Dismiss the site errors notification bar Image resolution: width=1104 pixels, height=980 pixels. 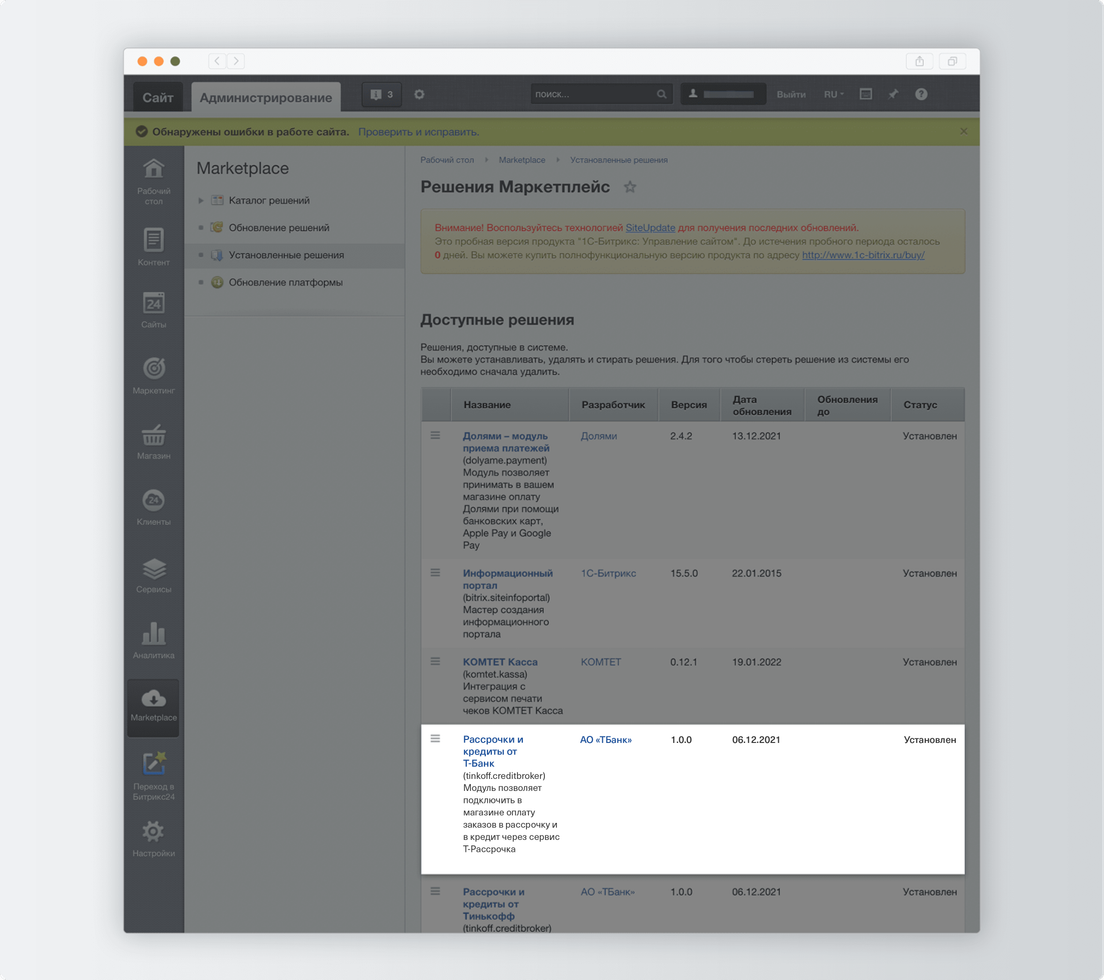click(x=963, y=131)
